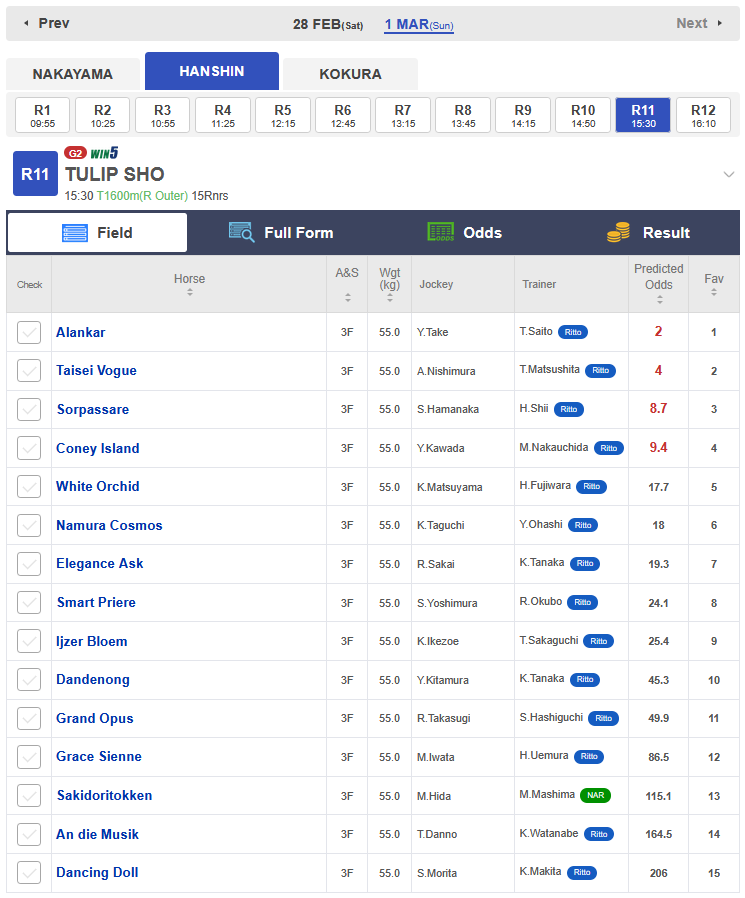Open horse page for Dancing Doll
Screen dimensions: 745x898
pos(97,872)
